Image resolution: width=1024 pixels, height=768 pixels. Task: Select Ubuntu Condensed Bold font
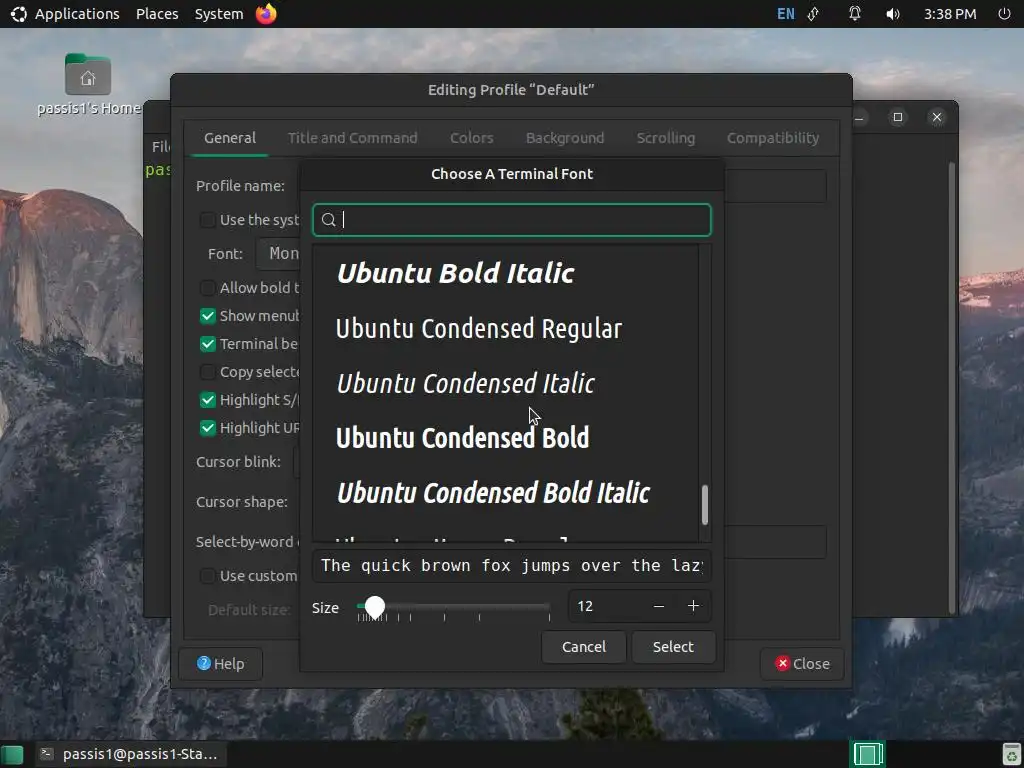click(x=505, y=438)
